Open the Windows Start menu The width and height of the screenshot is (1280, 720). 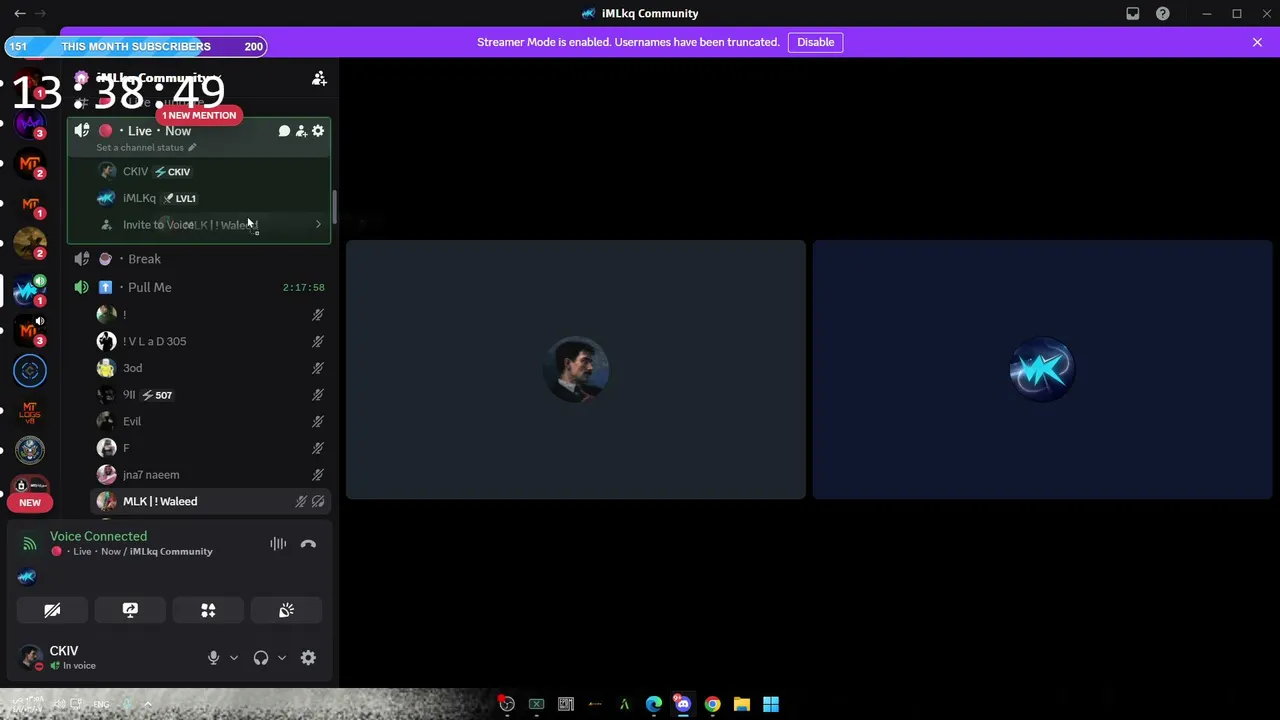(771, 704)
